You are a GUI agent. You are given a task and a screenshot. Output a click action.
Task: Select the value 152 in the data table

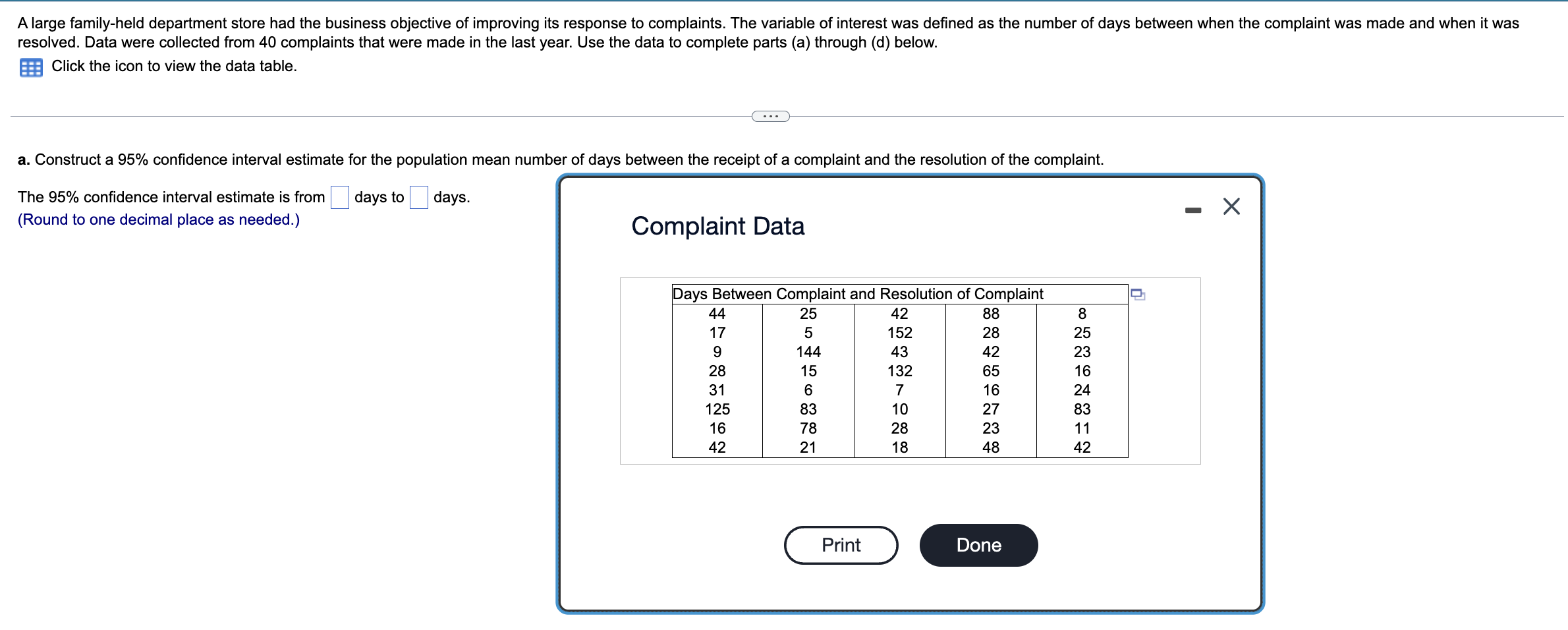[x=899, y=332]
